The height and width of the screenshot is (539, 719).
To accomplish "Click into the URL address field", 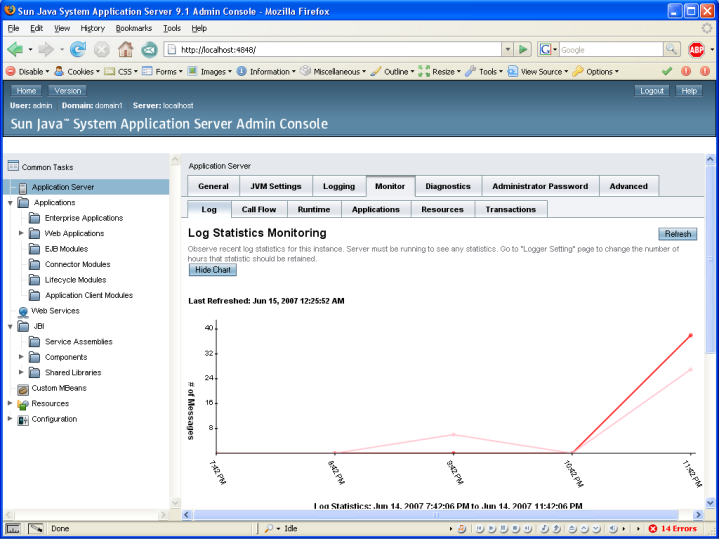I will (x=340, y=50).
